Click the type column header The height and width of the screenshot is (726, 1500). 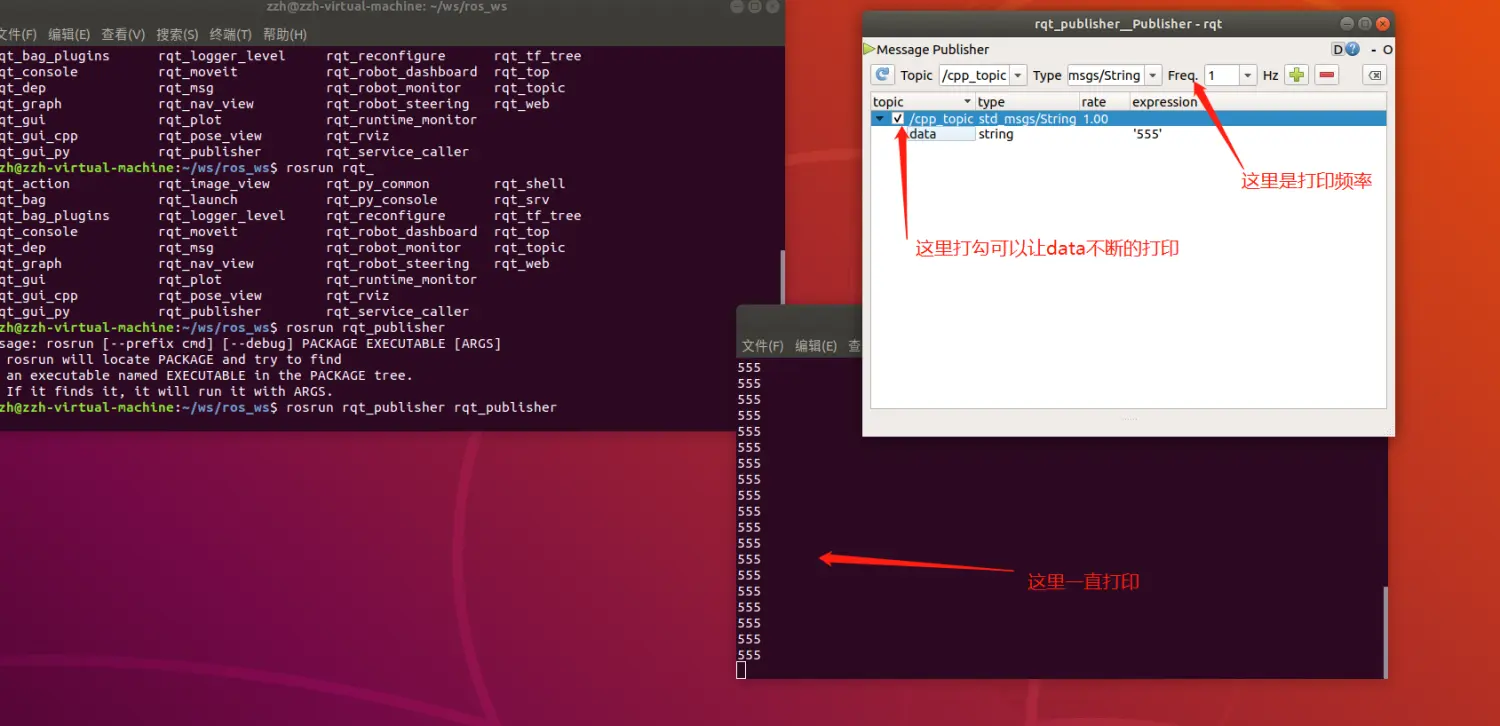coord(1027,102)
